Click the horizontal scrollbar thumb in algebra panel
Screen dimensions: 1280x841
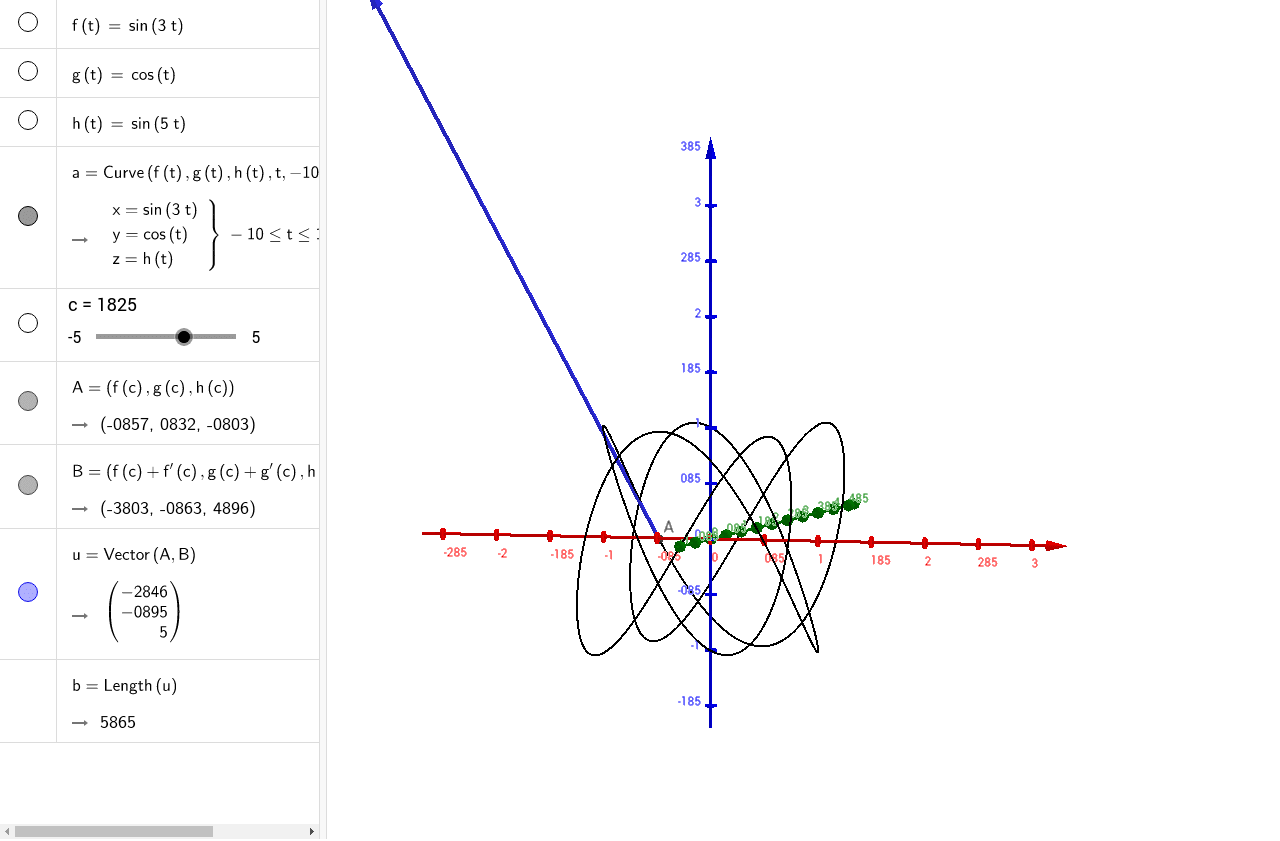[114, 831]
